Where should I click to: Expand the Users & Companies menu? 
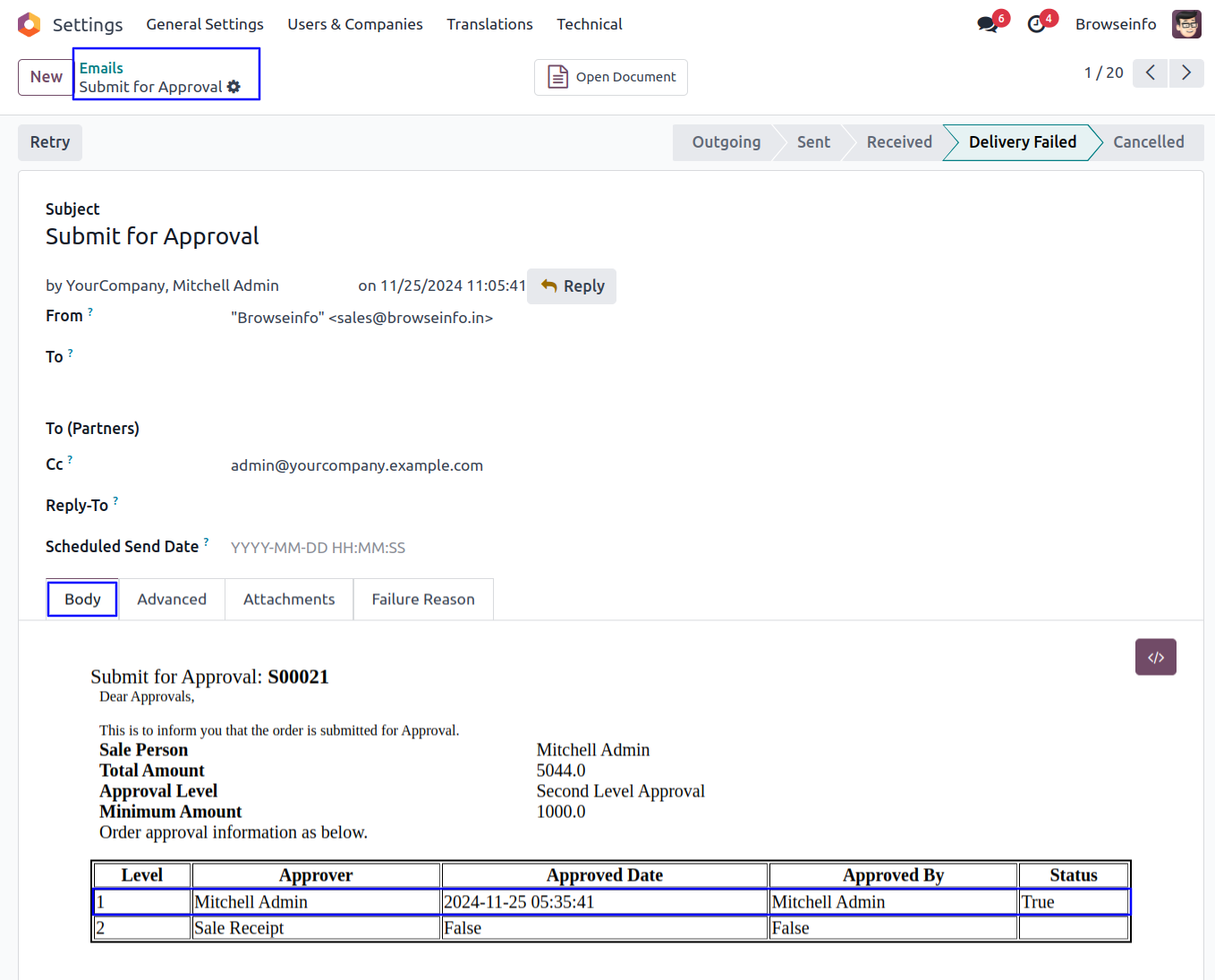pos(354,24)
